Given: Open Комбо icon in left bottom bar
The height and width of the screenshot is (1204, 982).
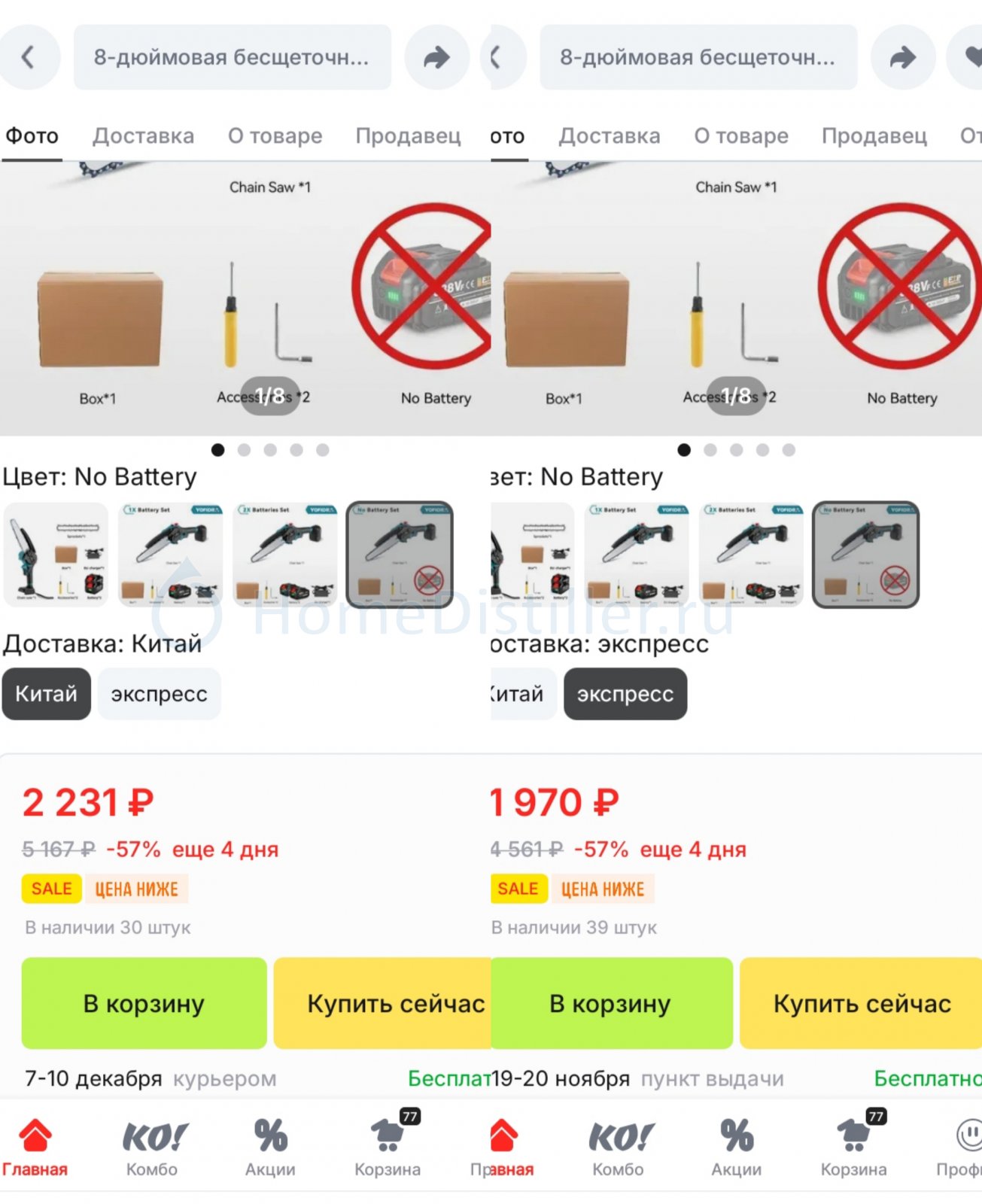Looking at the screenshot, I should pos(152,1147).
